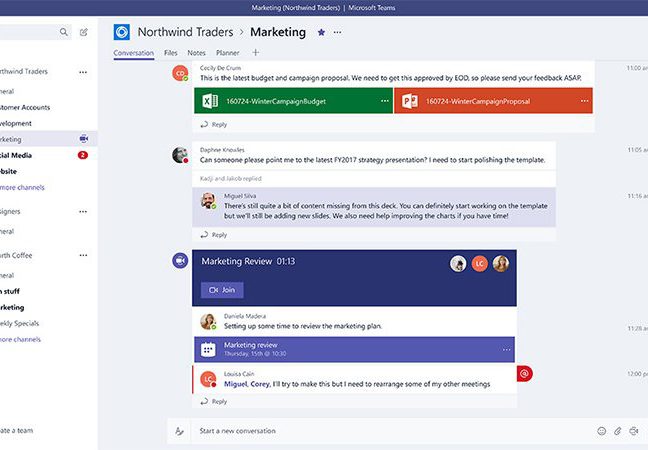Open the WinterCampaignBudget Excel file
The image size is (648, 450).
pyautogui.click(x=293, y=100)
